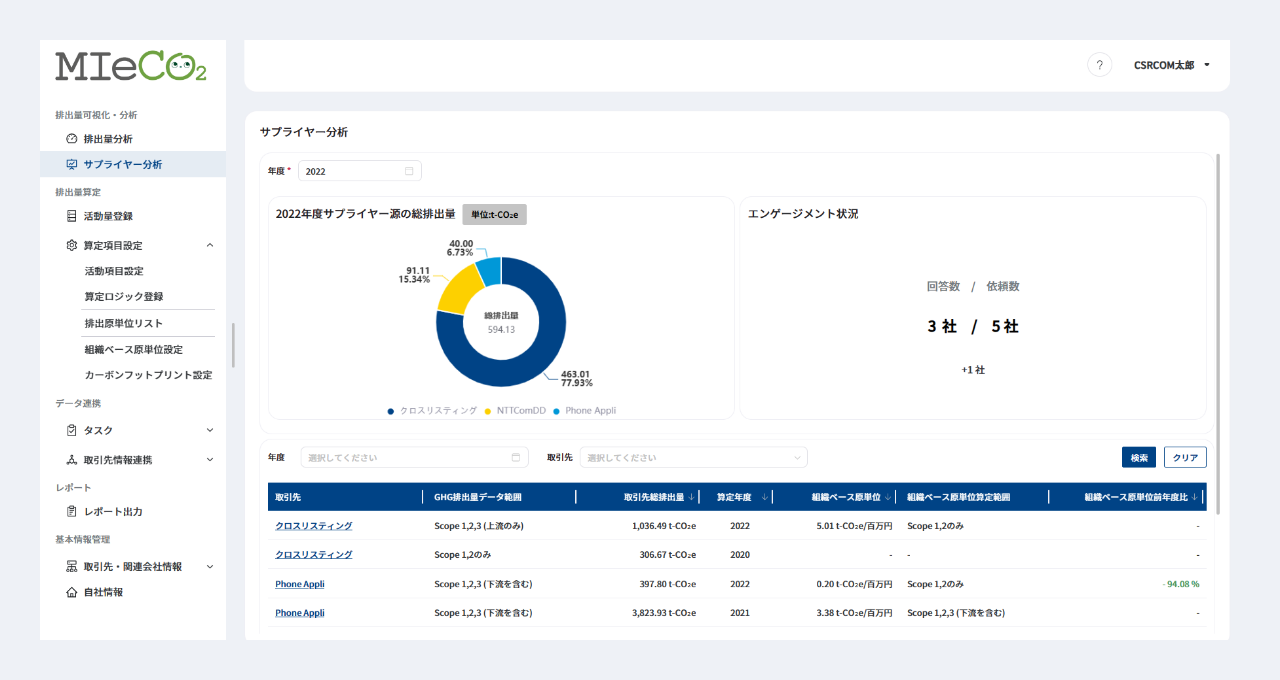Toggle Phone Appli legend item
1280x680 pixels.
(x=584, y=411)
